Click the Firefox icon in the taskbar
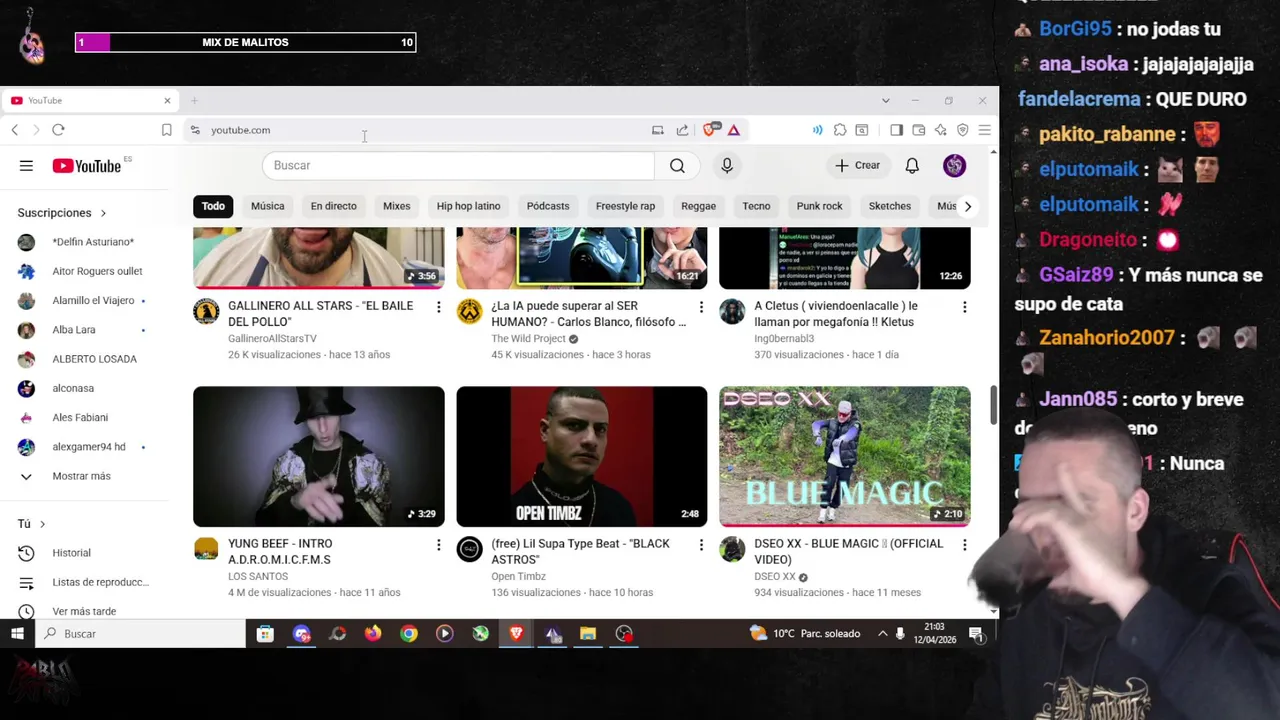 tap(373, 633)
